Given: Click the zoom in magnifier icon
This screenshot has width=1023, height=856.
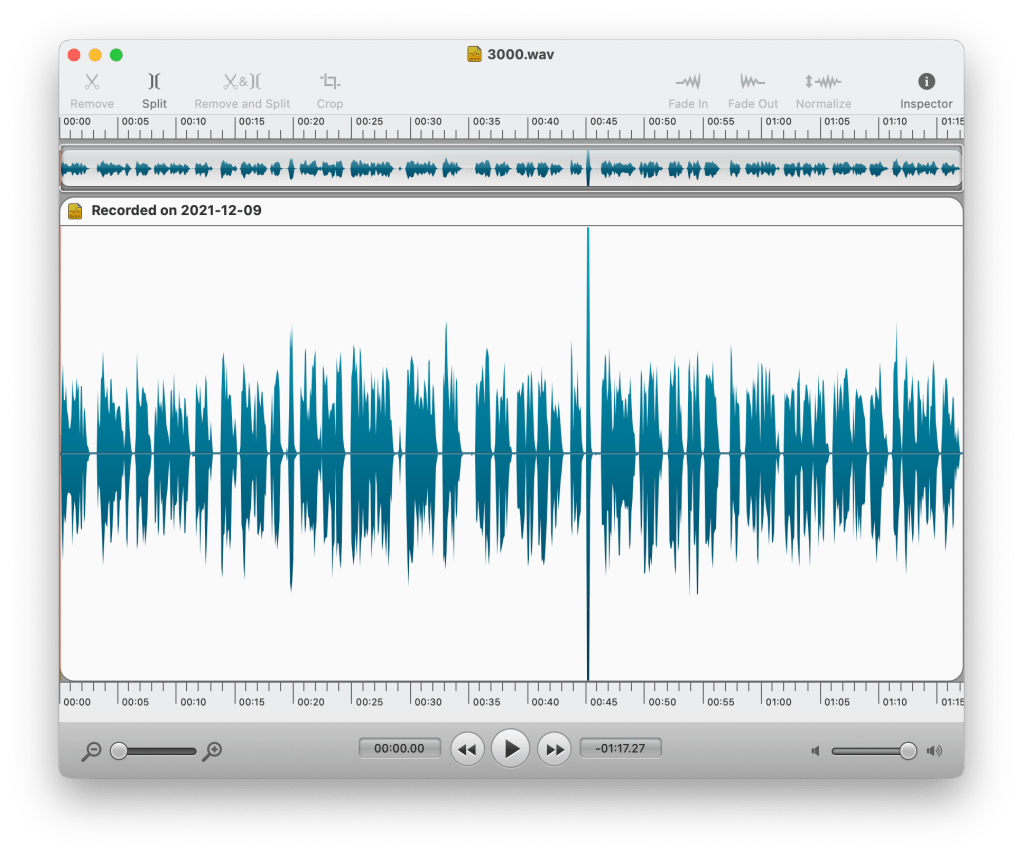Looking at the screenshot, I should (212, 751).
